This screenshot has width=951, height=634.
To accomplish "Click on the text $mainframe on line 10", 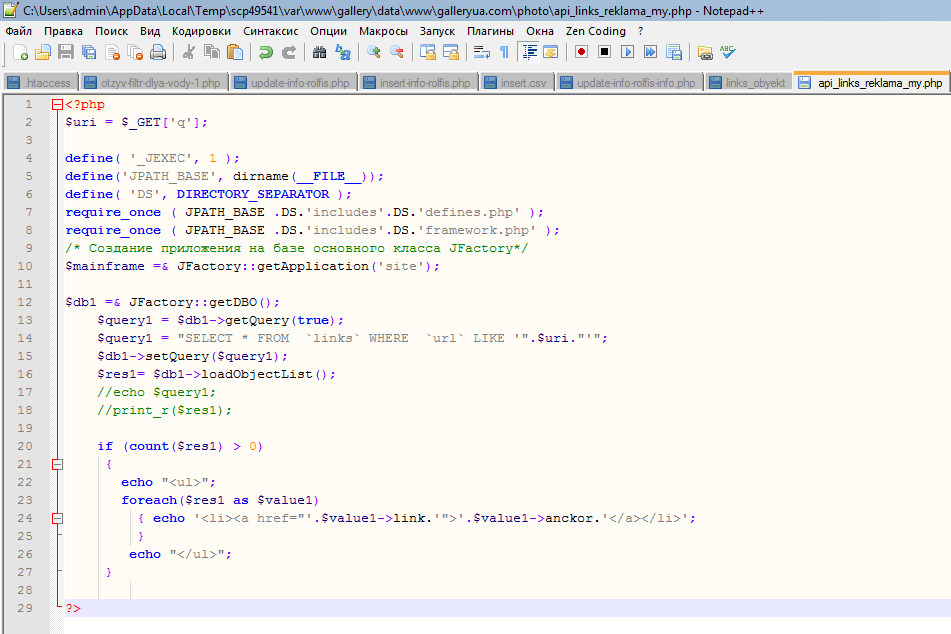I will pos(105,266).
